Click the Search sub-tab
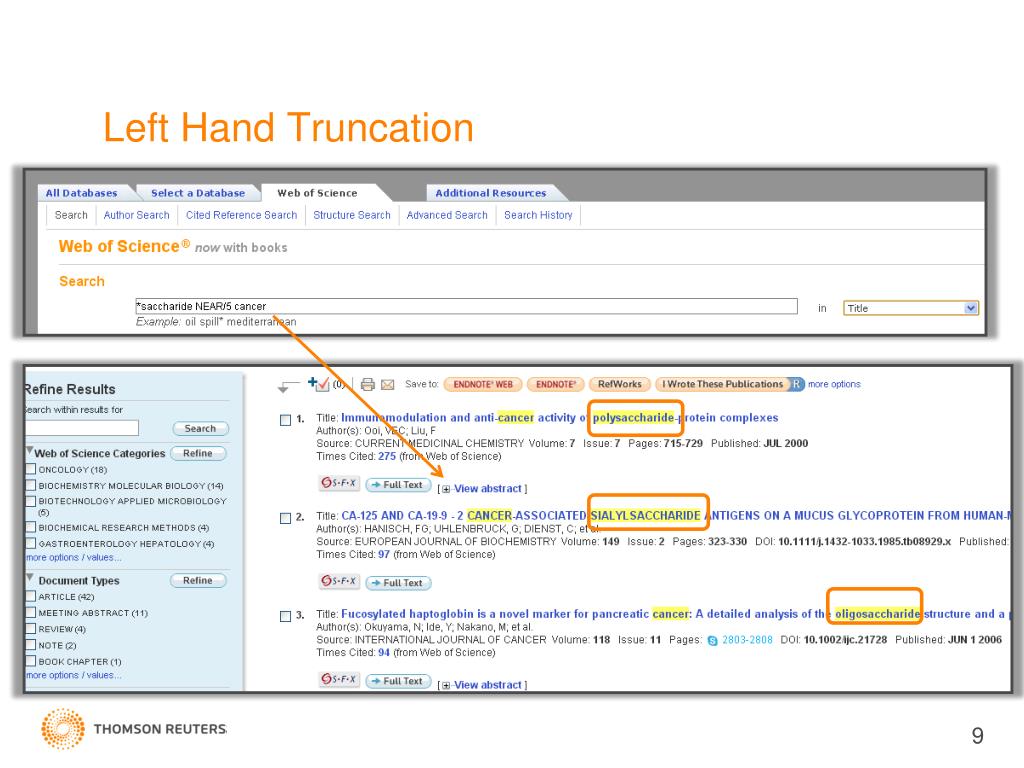The image size is (1024, 768). (71, 215)
